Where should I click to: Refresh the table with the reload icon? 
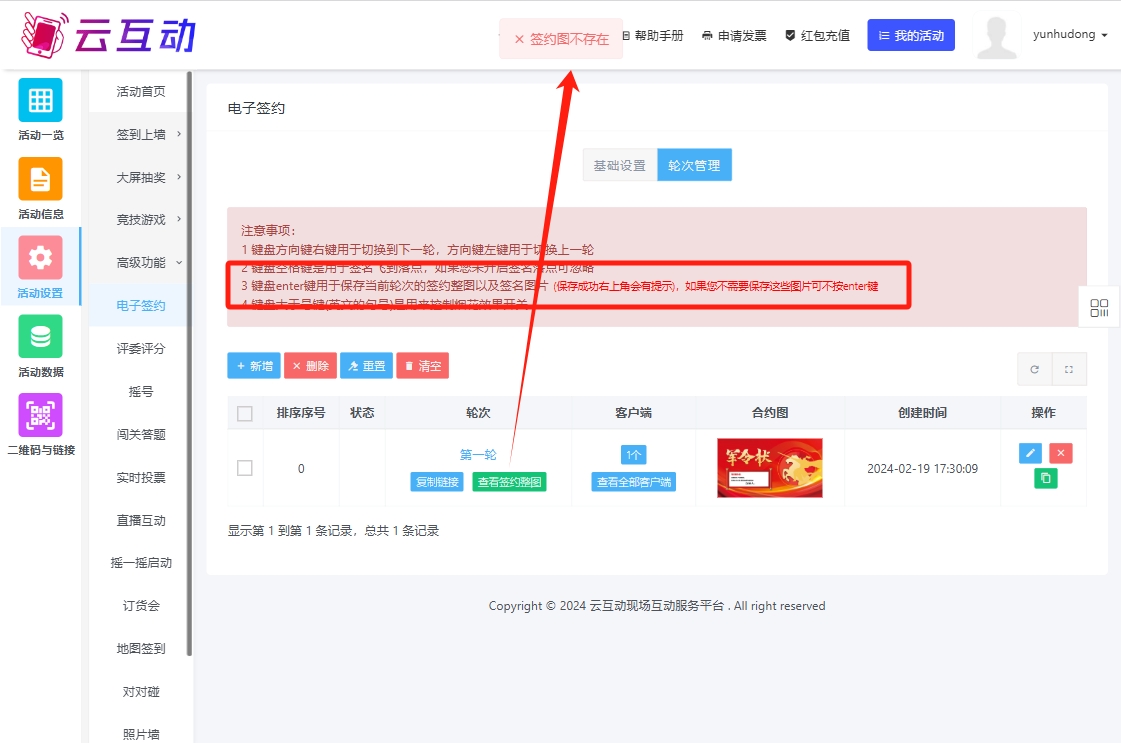[x=1034, y=369]
